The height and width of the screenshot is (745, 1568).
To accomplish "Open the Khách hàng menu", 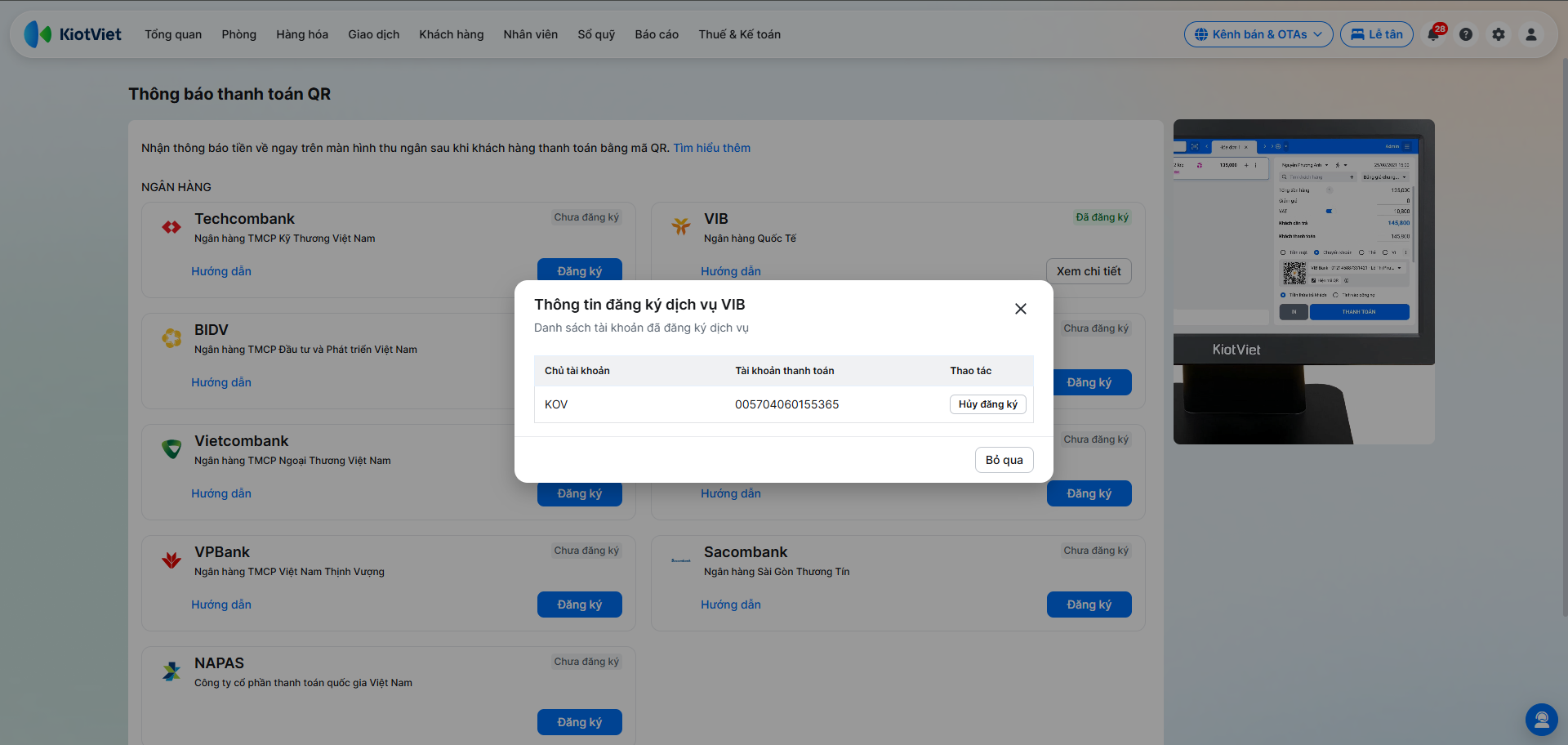I will (452, 34).
